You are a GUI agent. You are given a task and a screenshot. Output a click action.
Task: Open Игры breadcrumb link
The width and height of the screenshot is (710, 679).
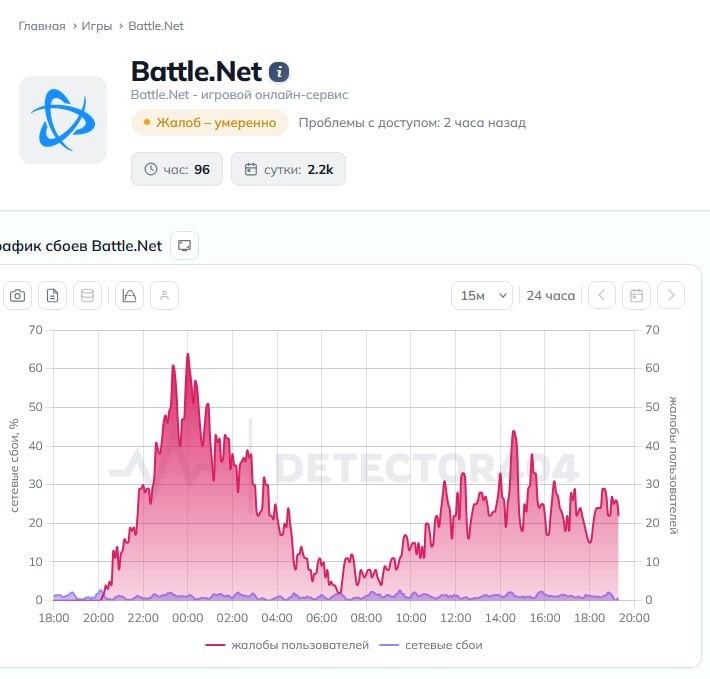[x=96, y=26]
